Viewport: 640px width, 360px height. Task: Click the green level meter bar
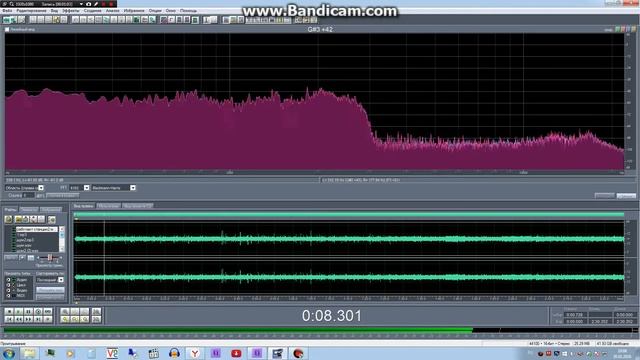tap(238, 330)
